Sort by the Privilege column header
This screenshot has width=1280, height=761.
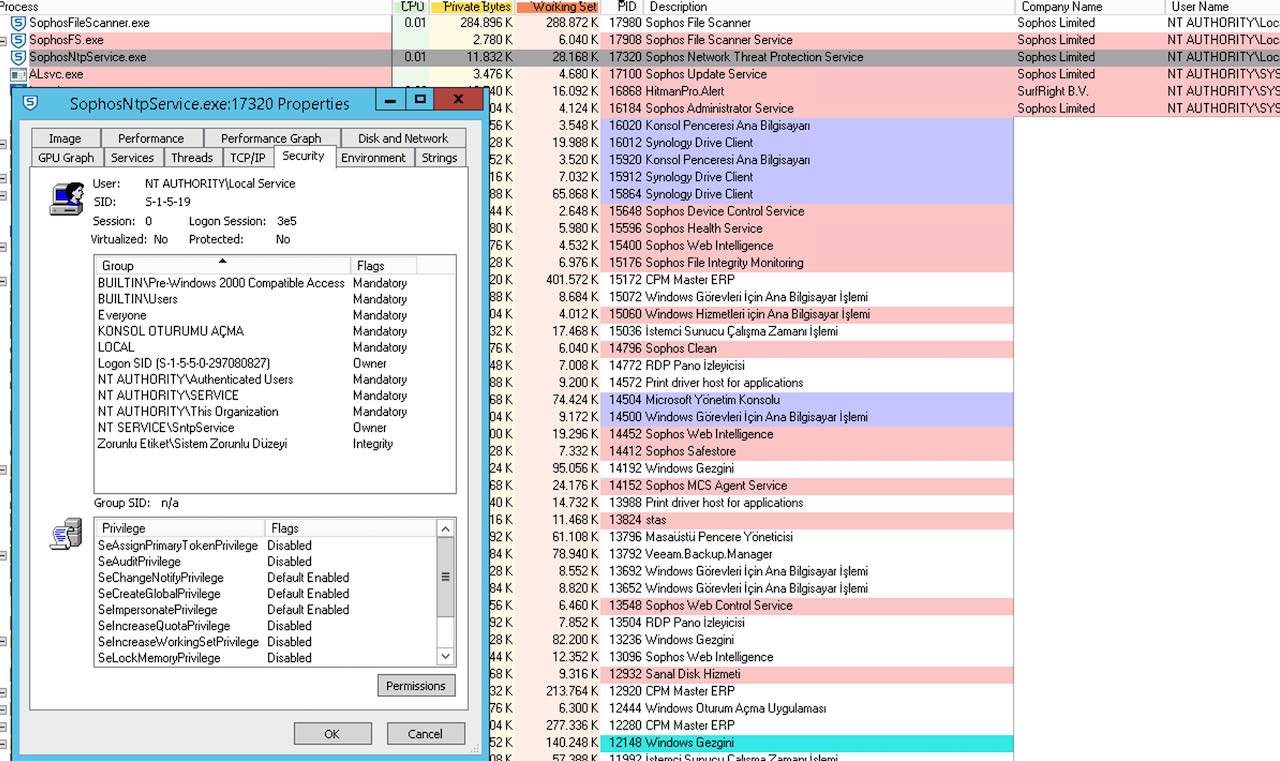click(x=179, y=528)
